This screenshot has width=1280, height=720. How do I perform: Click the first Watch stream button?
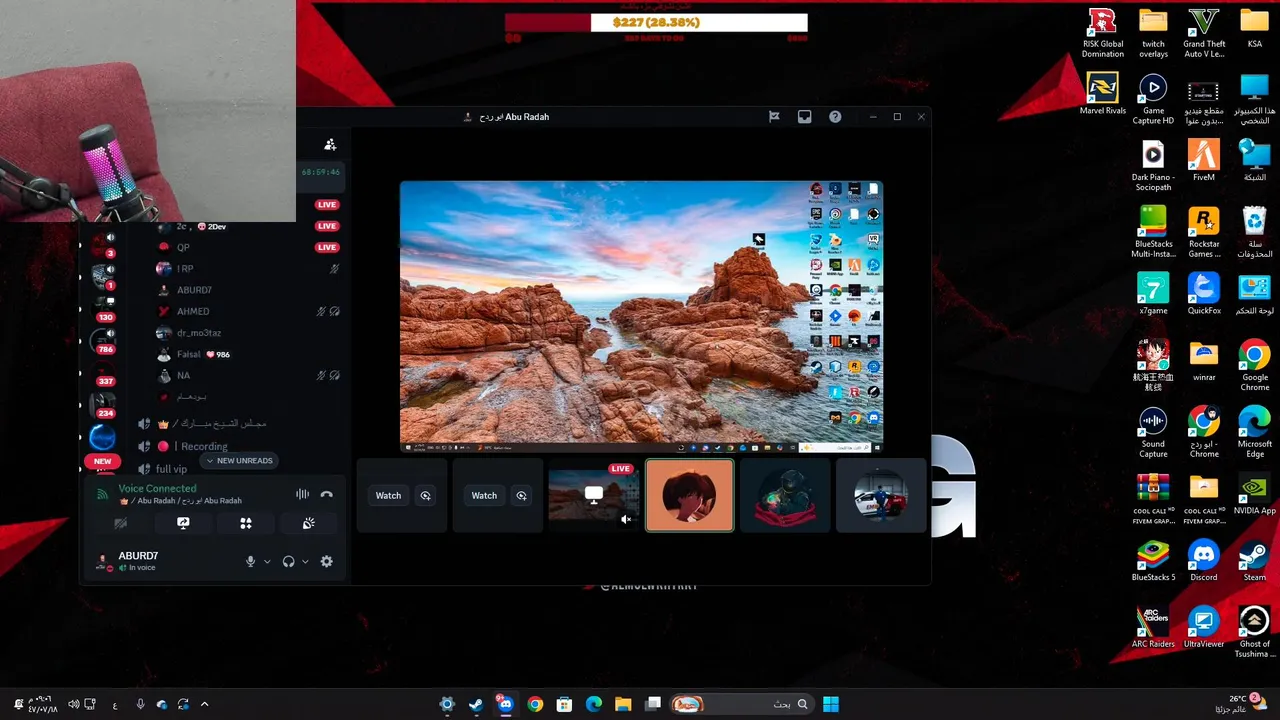[x=388, y=495]
